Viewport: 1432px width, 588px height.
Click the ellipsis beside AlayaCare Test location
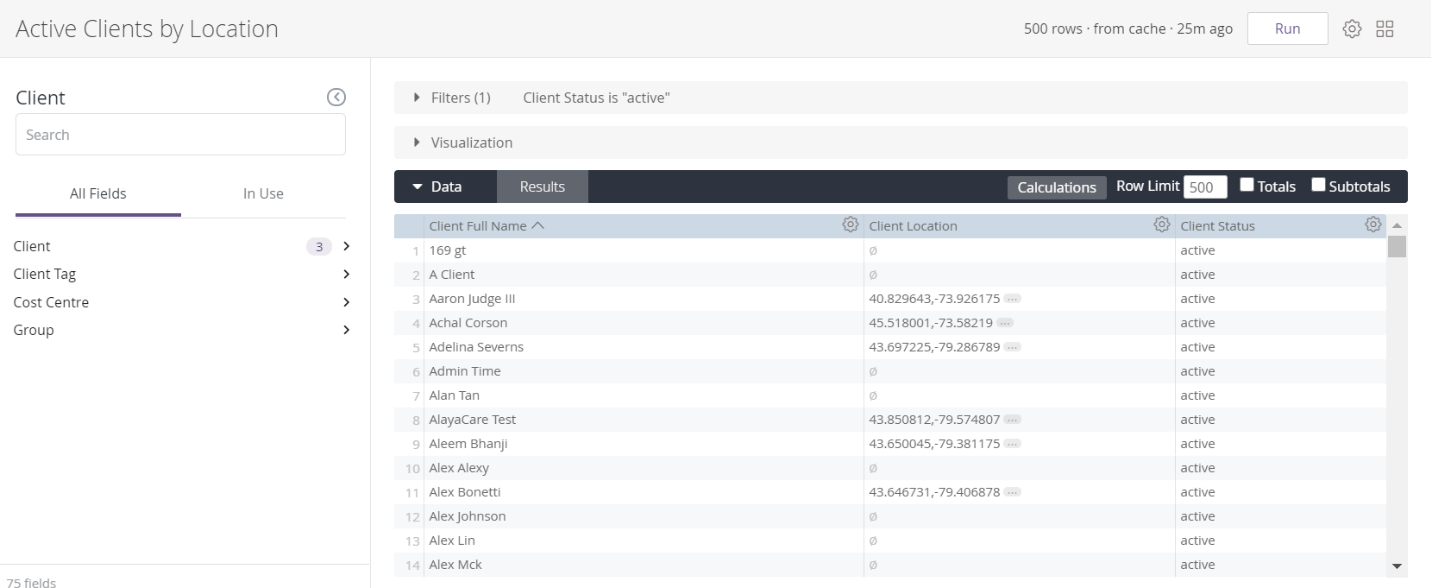1012,420
